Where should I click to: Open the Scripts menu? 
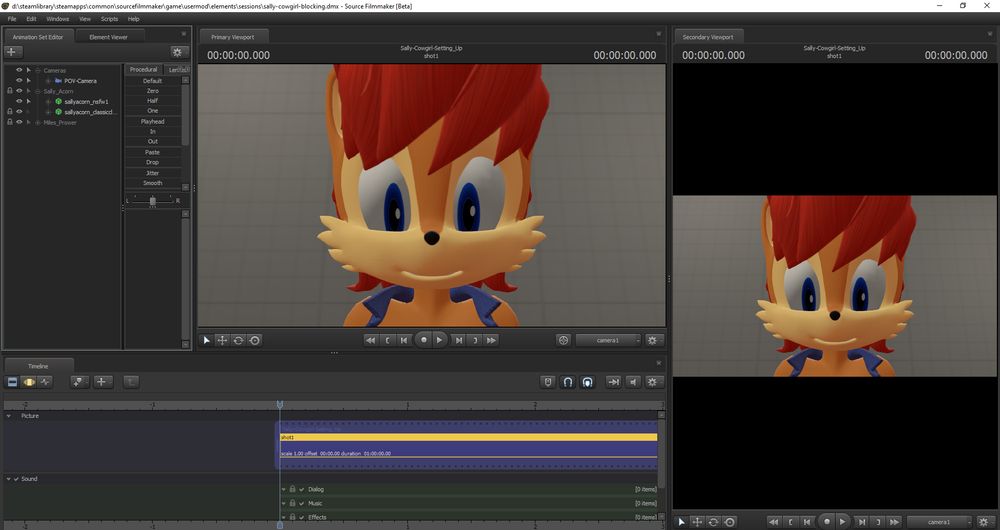click(109, 18)
